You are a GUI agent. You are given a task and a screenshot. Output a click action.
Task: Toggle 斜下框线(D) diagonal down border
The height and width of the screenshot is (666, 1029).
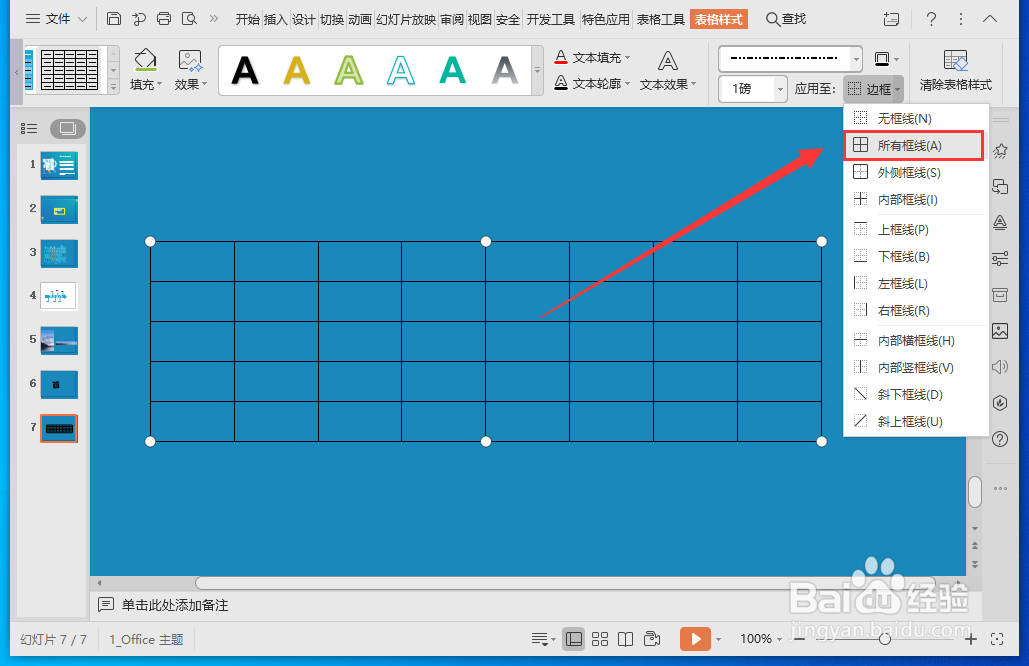point(915,394)
